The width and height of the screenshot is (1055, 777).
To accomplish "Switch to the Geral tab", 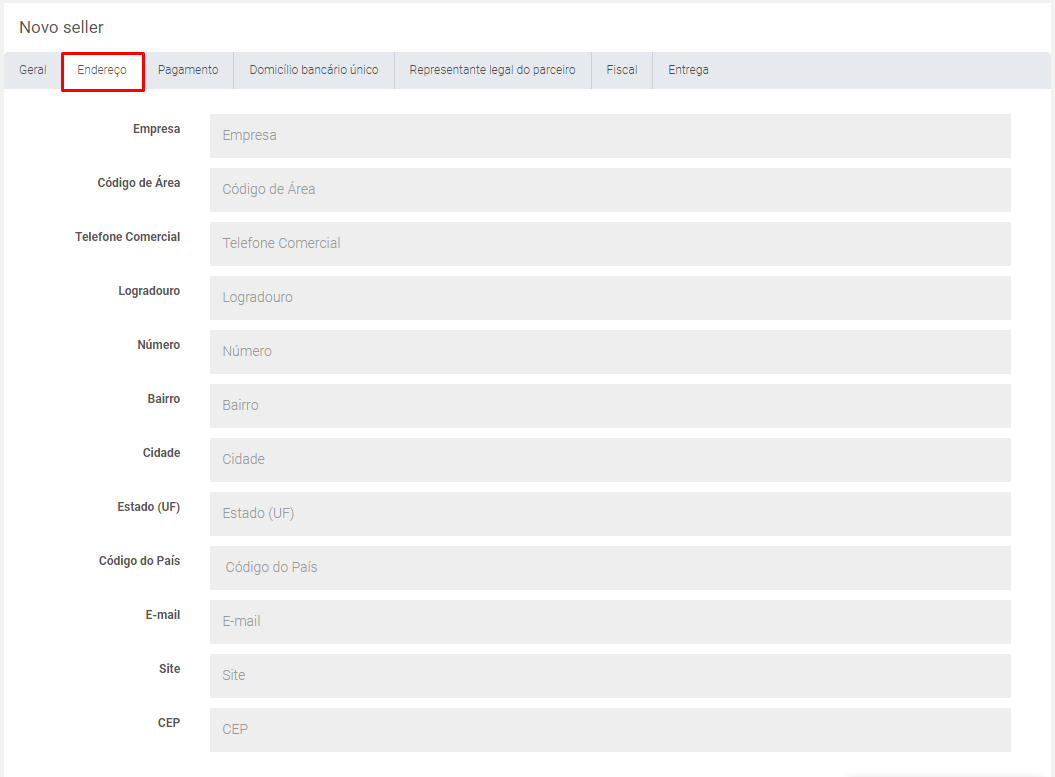I will 32,70.
